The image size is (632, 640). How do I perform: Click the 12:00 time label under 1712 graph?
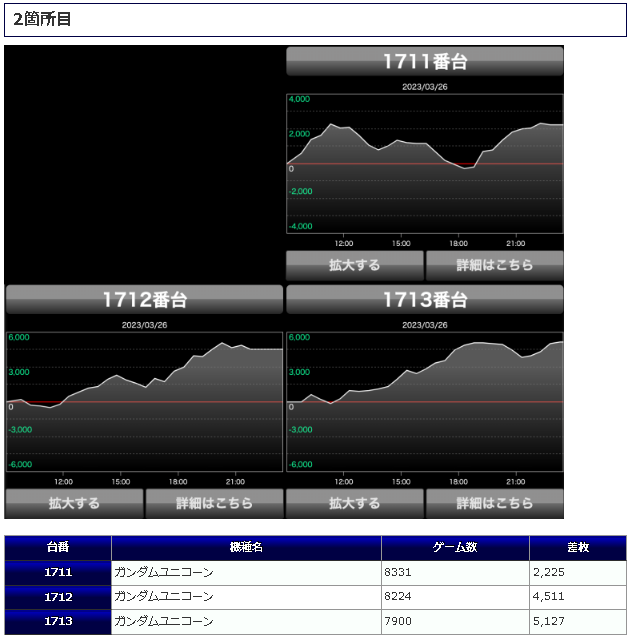point(63,482)
